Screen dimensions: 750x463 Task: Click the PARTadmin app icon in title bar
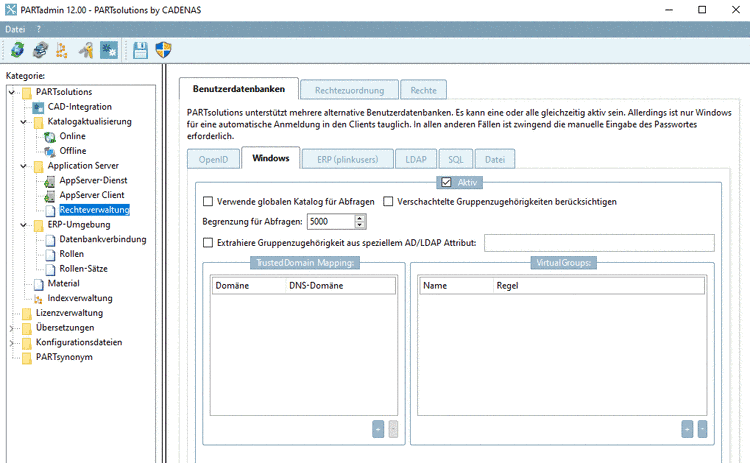[11, 10]
